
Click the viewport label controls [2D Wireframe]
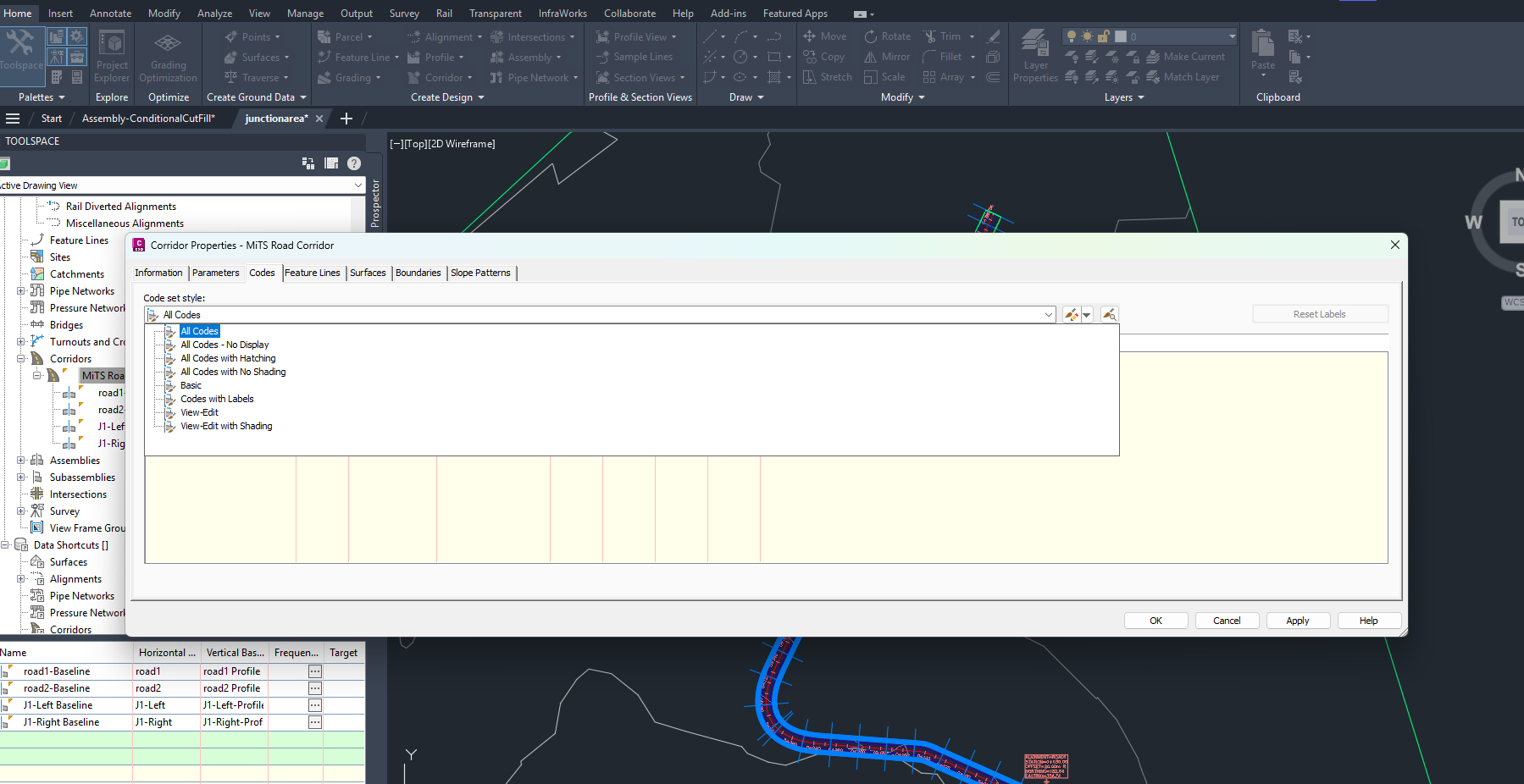click(462, 144)
